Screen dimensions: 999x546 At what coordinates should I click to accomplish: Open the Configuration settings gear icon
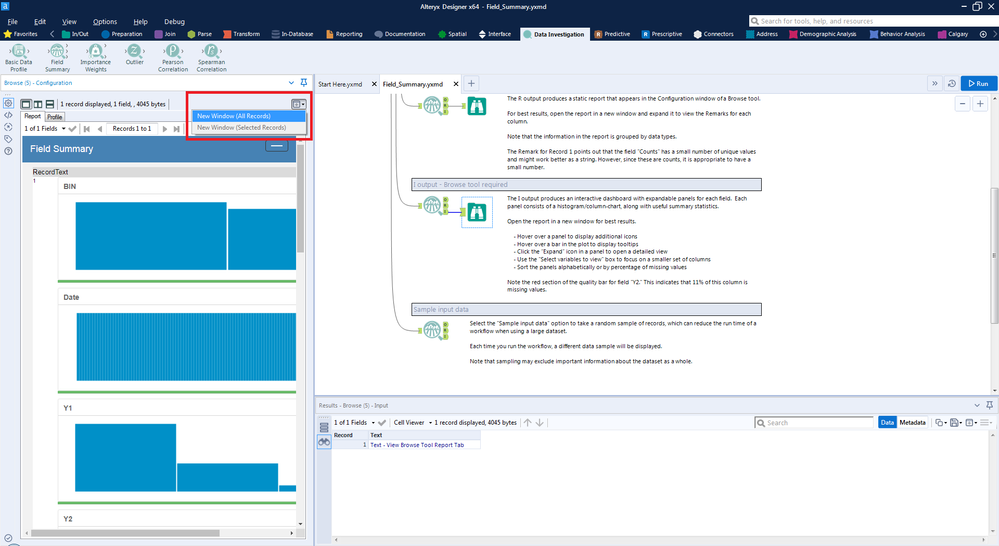tap(8, 103)
